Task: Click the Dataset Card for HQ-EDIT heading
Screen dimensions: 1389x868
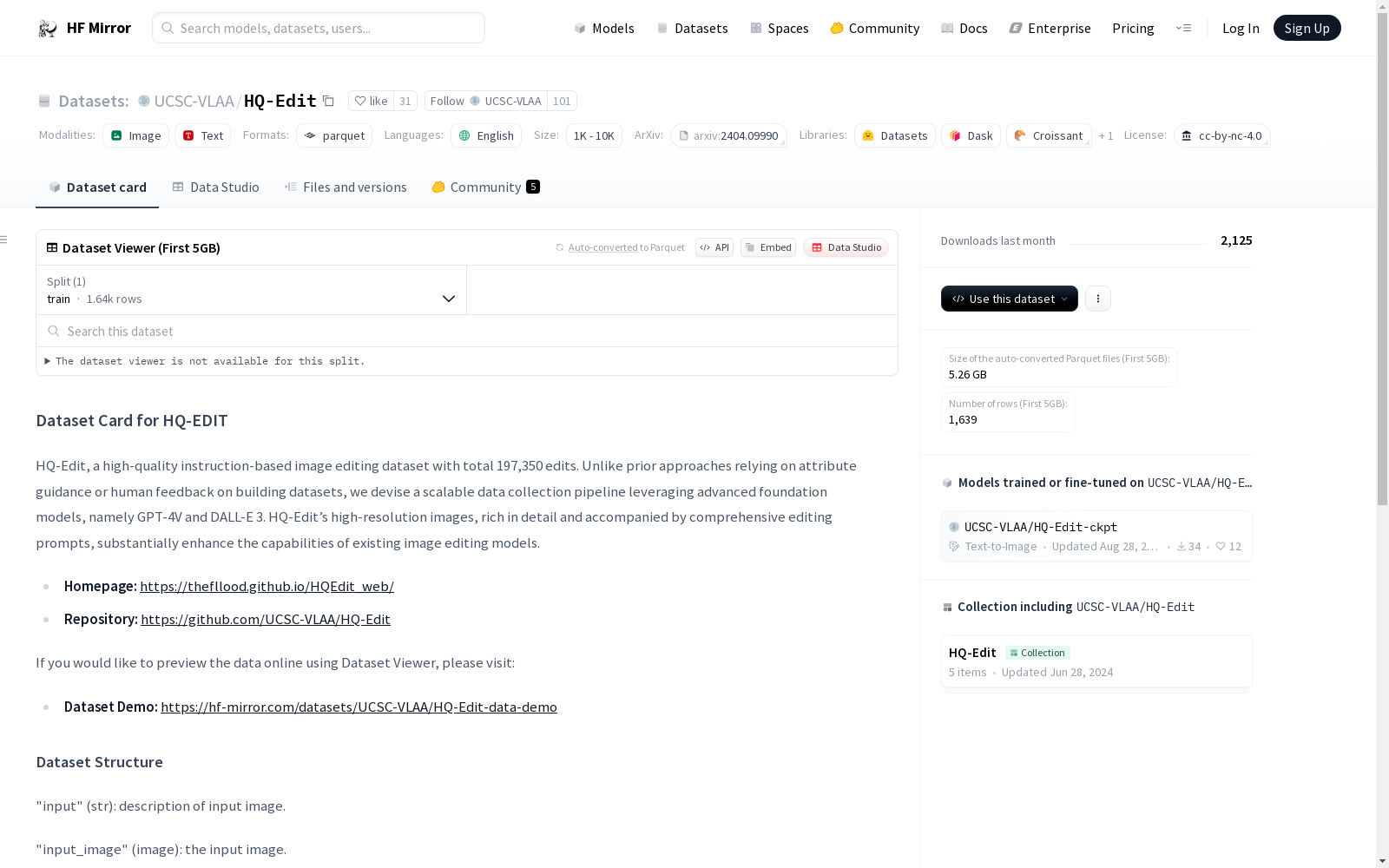Action: [x=132, y=421]
